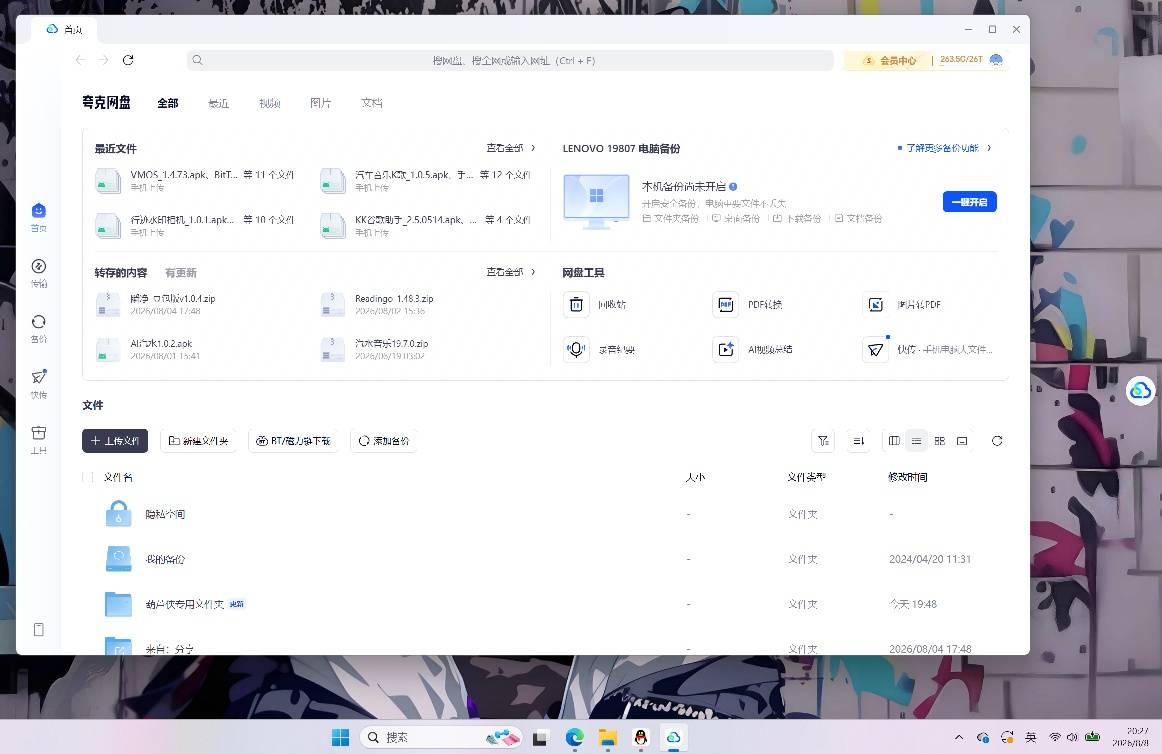Go back with the left arrow icon
Screen dimensions: 1162x754
point(80,60)
